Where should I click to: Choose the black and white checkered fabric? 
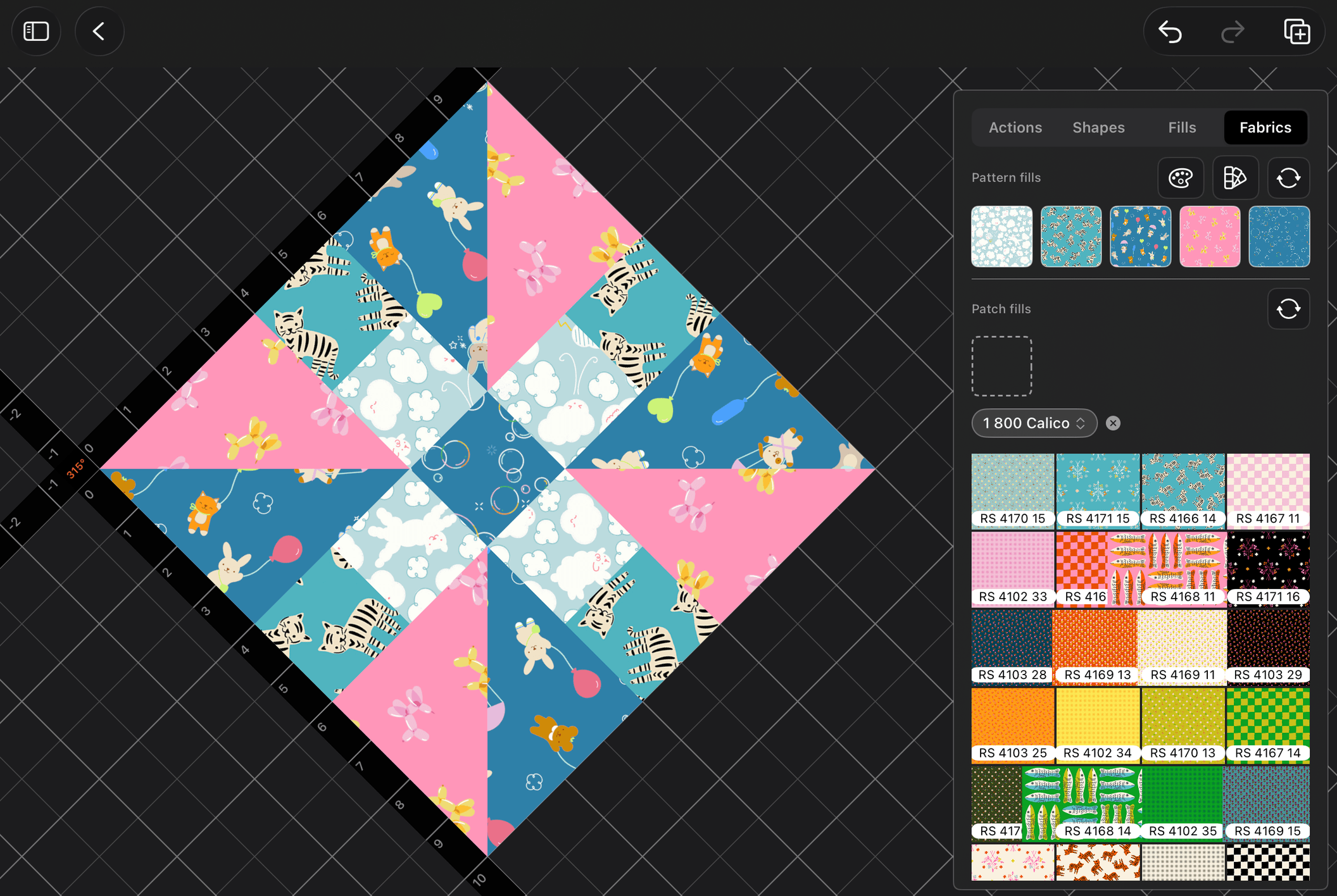pos(1268,862)
